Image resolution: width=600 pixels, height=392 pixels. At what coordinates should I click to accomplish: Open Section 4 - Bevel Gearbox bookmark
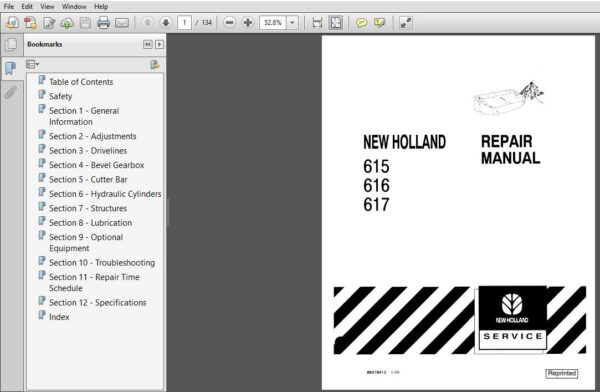[x=96, y=165]
